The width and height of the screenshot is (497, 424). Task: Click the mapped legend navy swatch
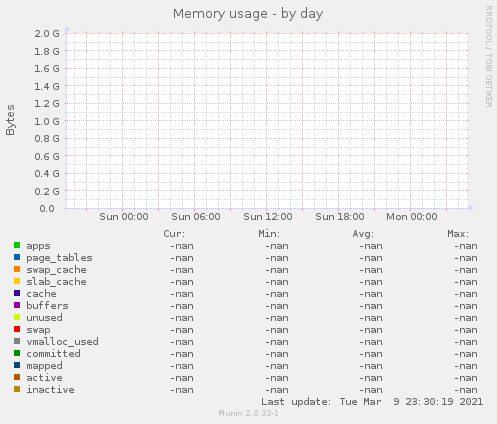[x=17, y=365]
